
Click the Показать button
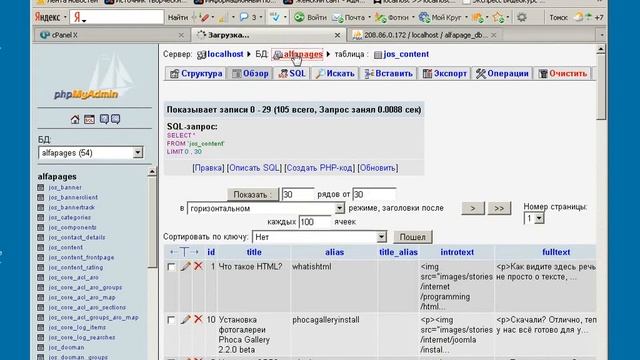coord(253,195)
